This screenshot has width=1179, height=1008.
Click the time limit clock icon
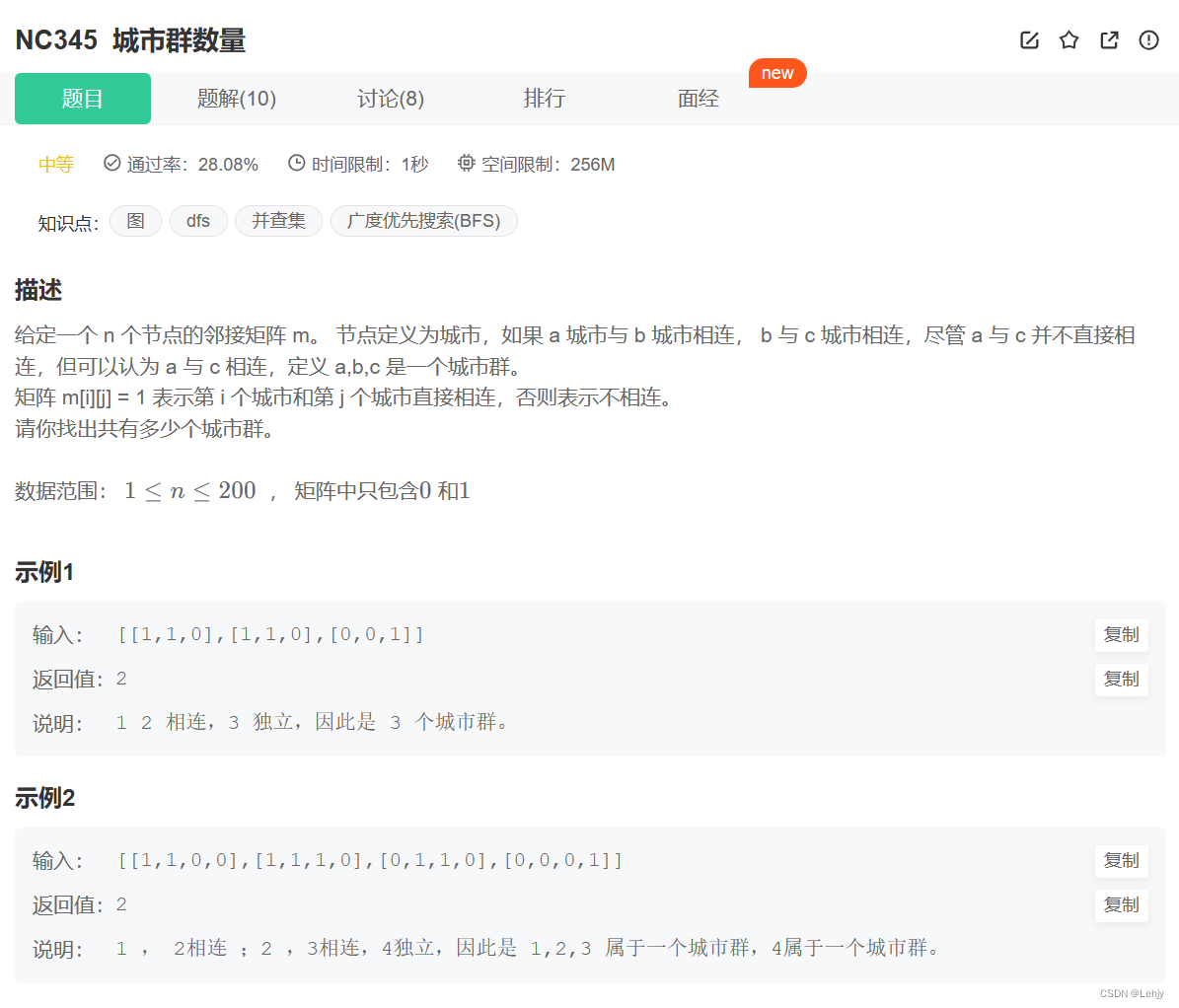coord(297,163)
